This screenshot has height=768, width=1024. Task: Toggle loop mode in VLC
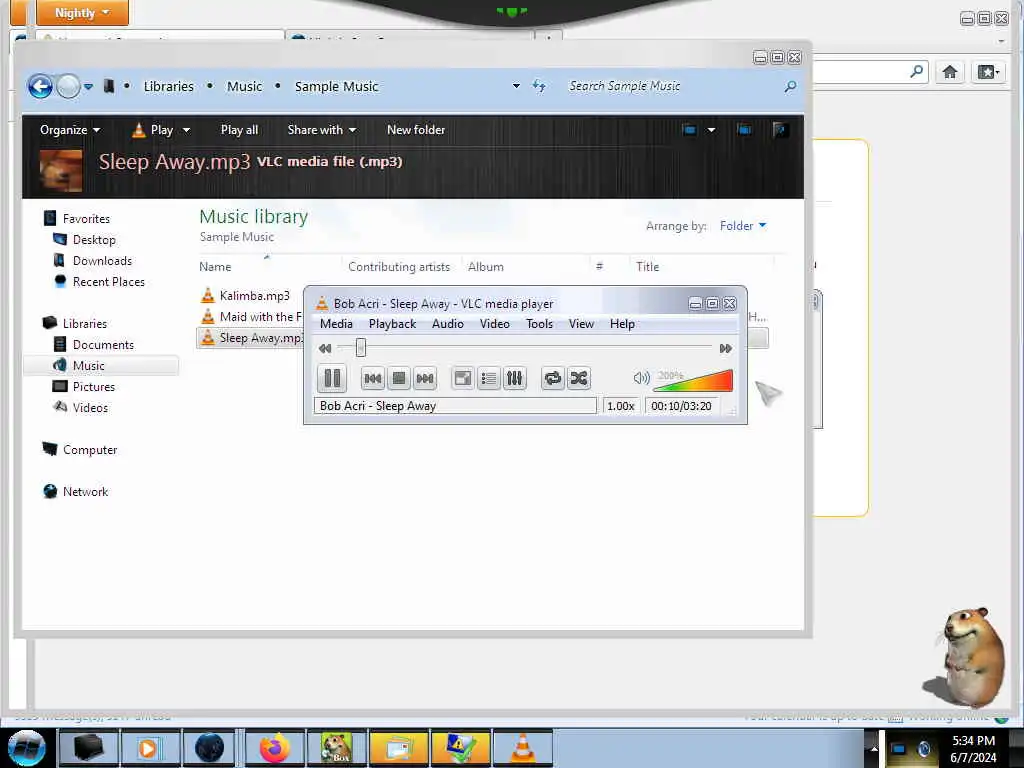[x=552, y=378]
